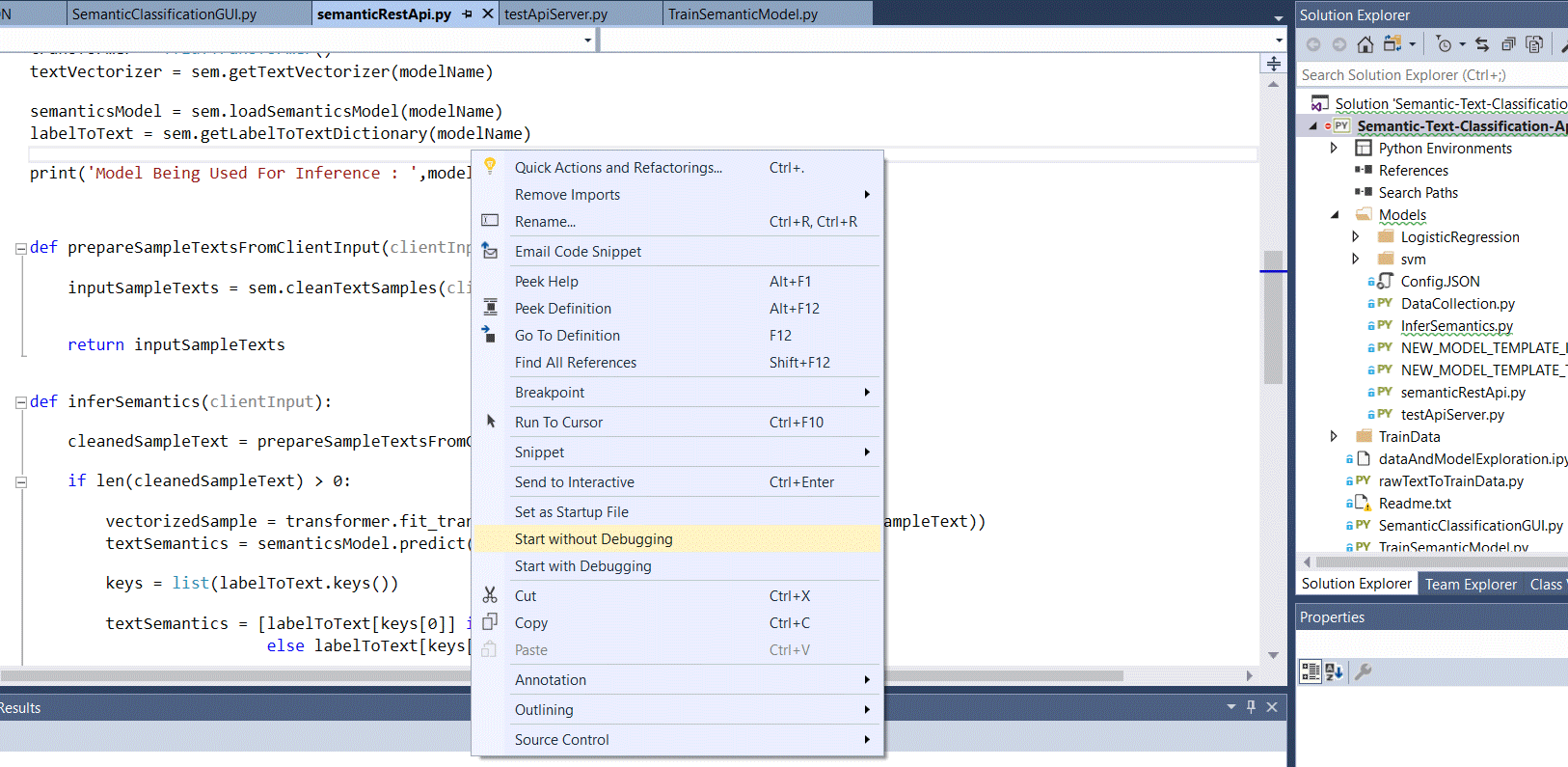Click the editor vertical scrollbar thumb

coord(1273,318)
